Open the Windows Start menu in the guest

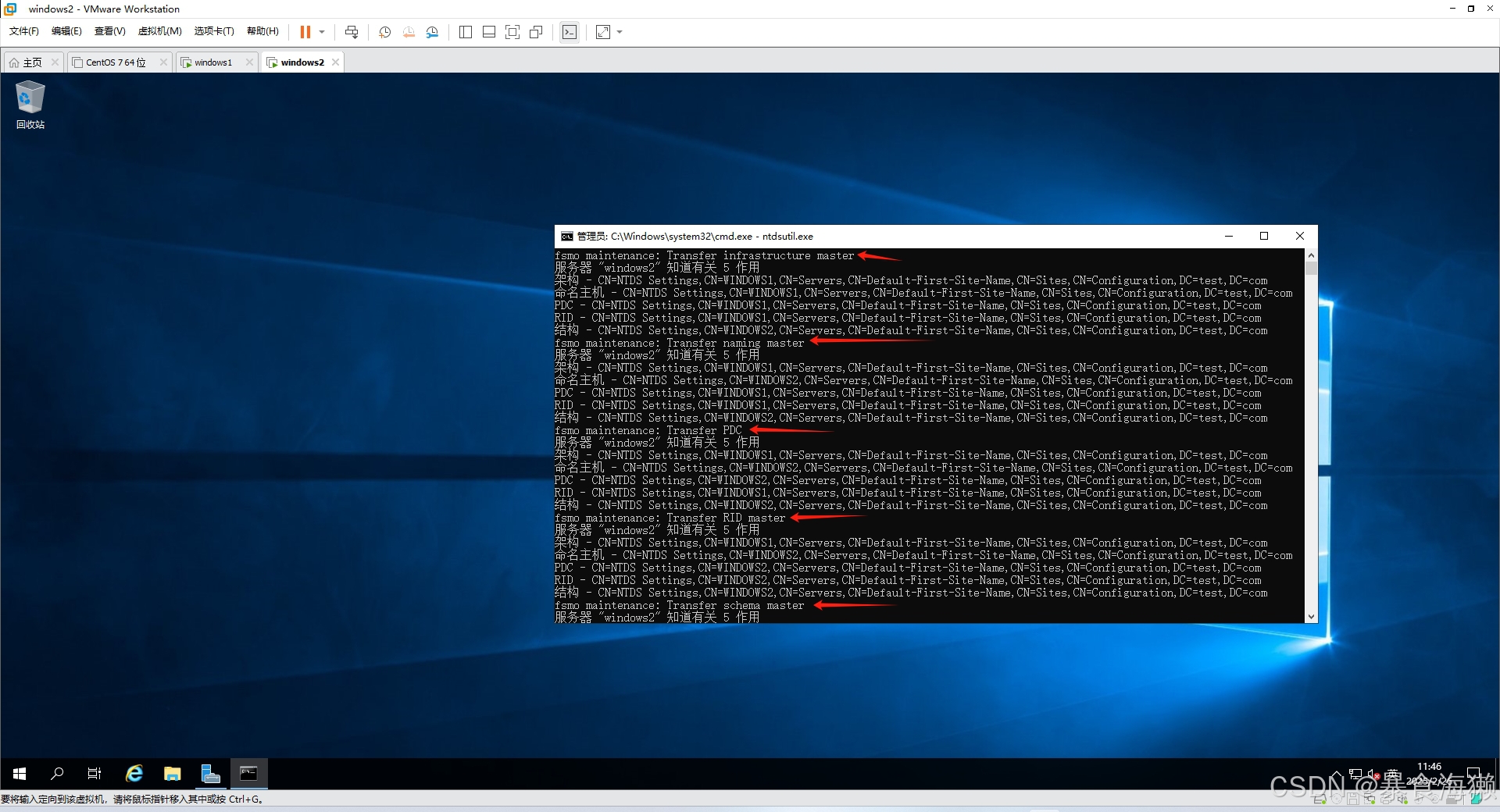click(20, 774)
